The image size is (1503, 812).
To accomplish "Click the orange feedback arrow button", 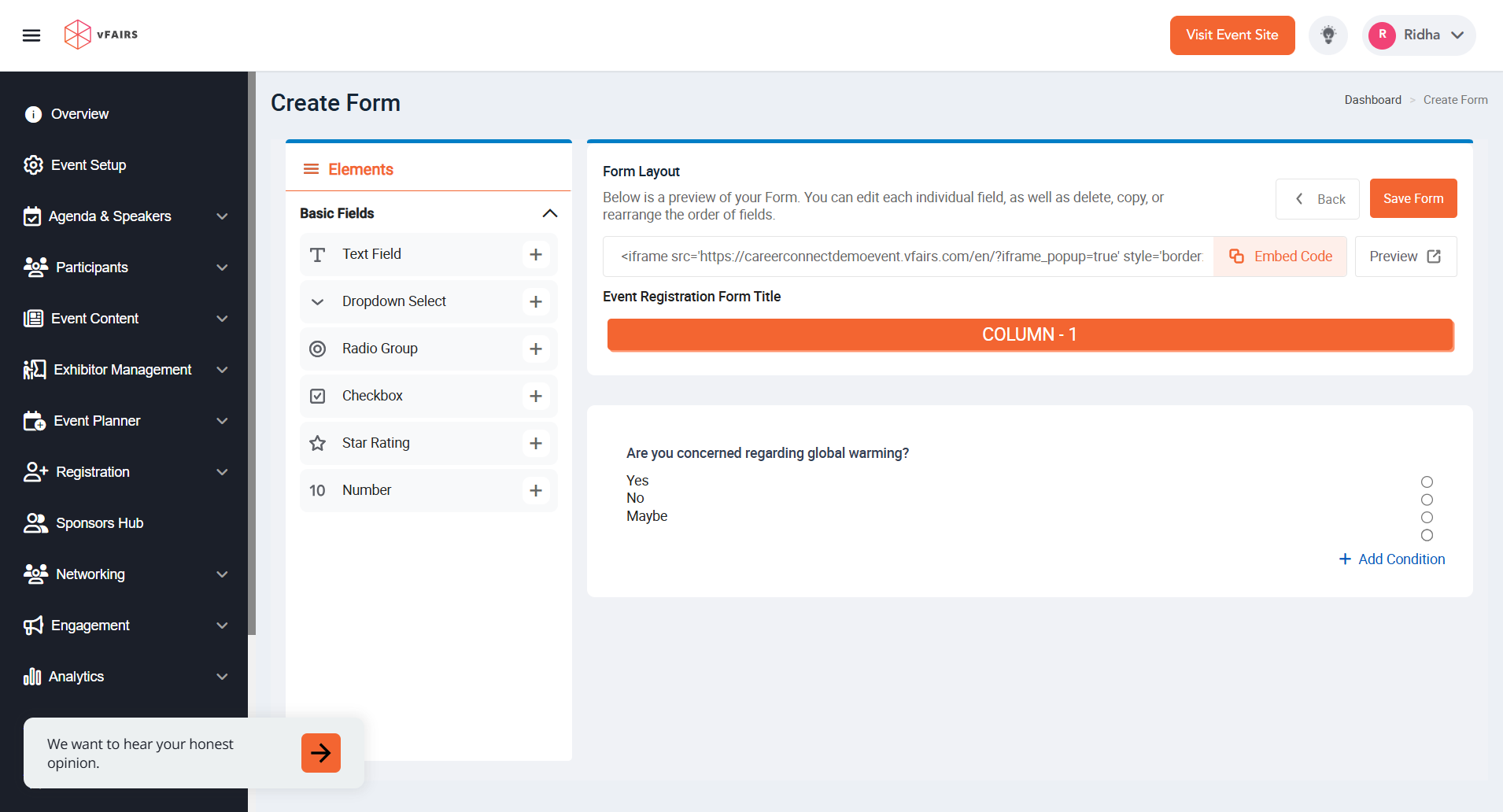I will [321, 753].
